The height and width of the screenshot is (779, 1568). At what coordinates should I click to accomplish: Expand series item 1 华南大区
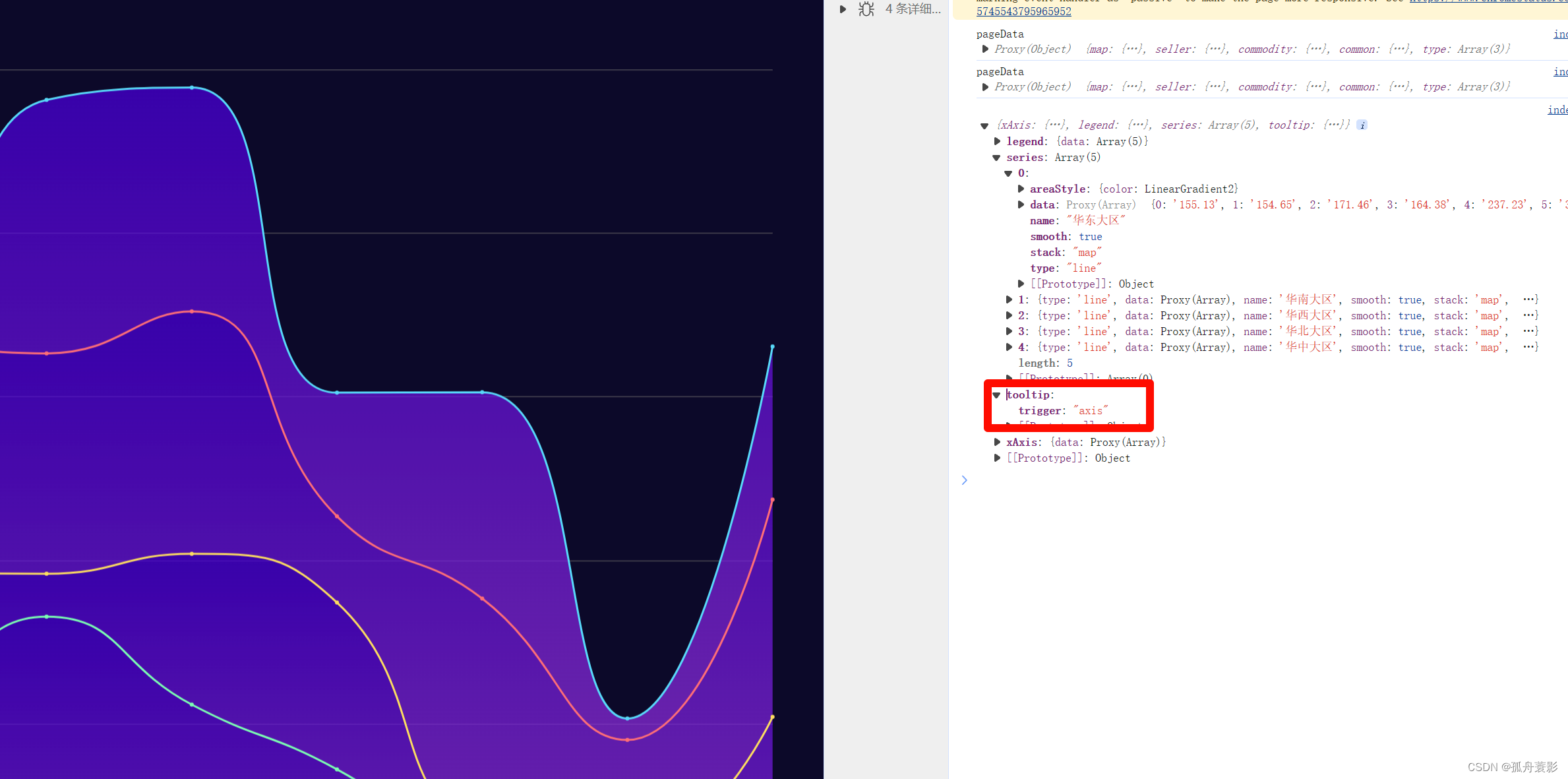pyautogui.click(x=1009, y=299)
